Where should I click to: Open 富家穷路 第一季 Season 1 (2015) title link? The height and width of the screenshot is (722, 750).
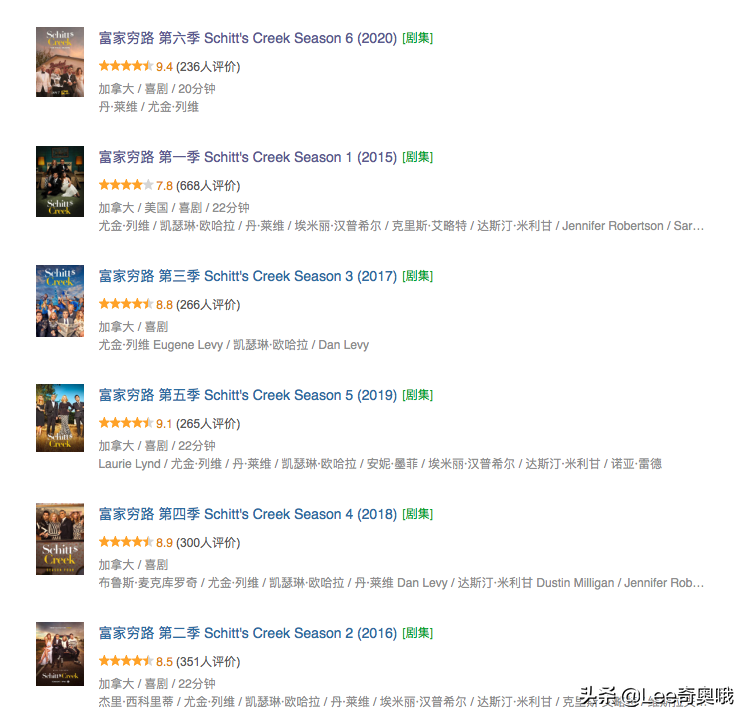click(x=247, y=157)
